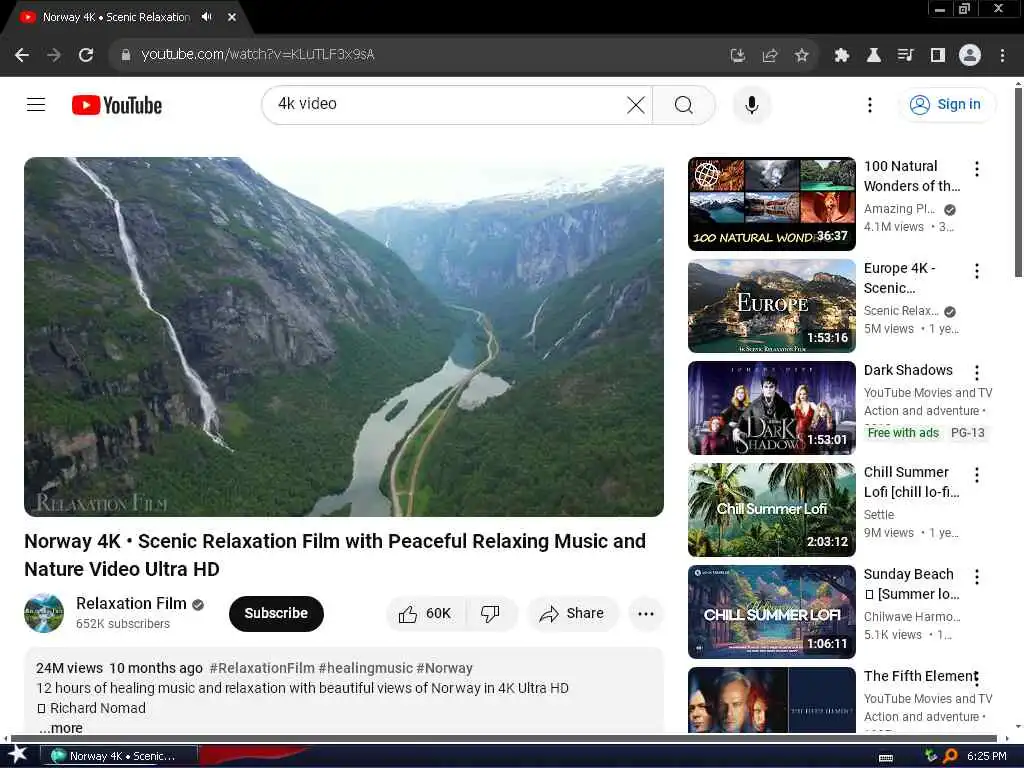Open options menu for Chill Summer Lofi
1024x768 pixels.
coord(977,475)
